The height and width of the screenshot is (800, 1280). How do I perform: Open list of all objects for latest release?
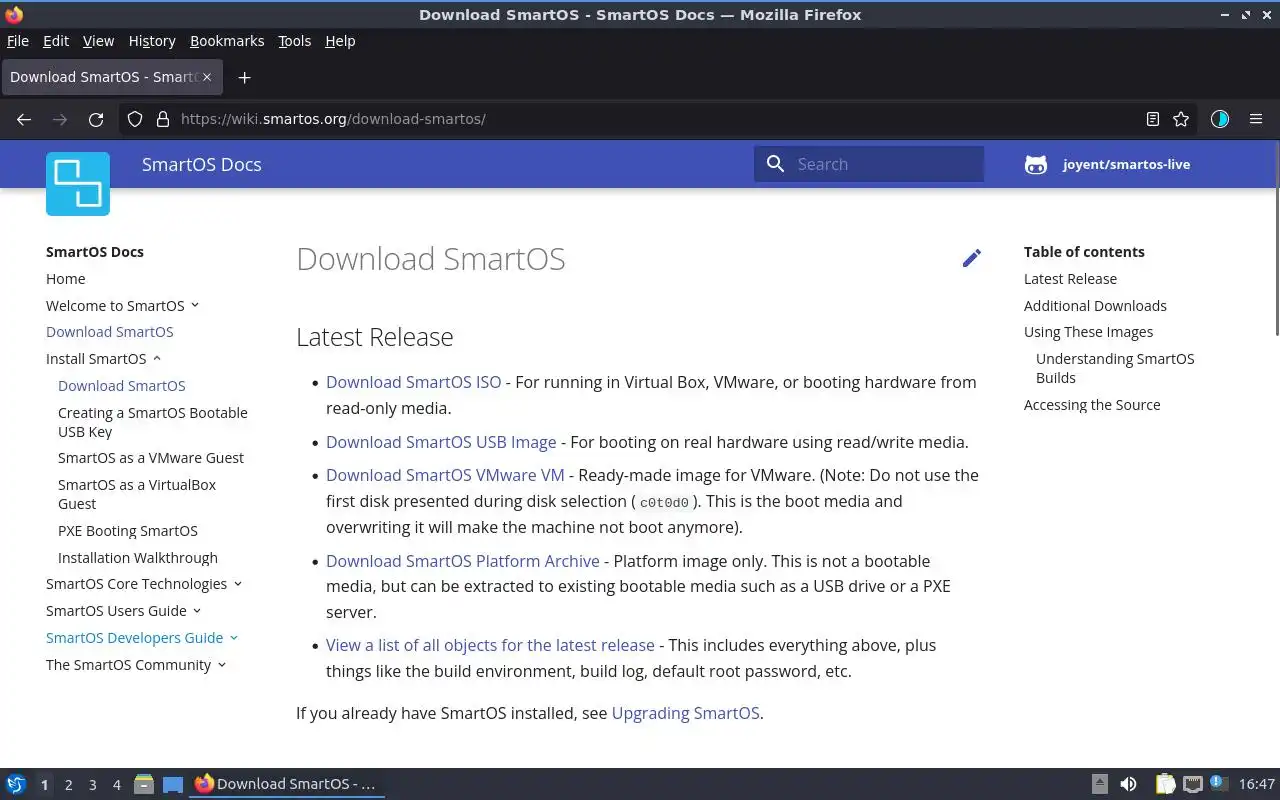coord(490,645)
